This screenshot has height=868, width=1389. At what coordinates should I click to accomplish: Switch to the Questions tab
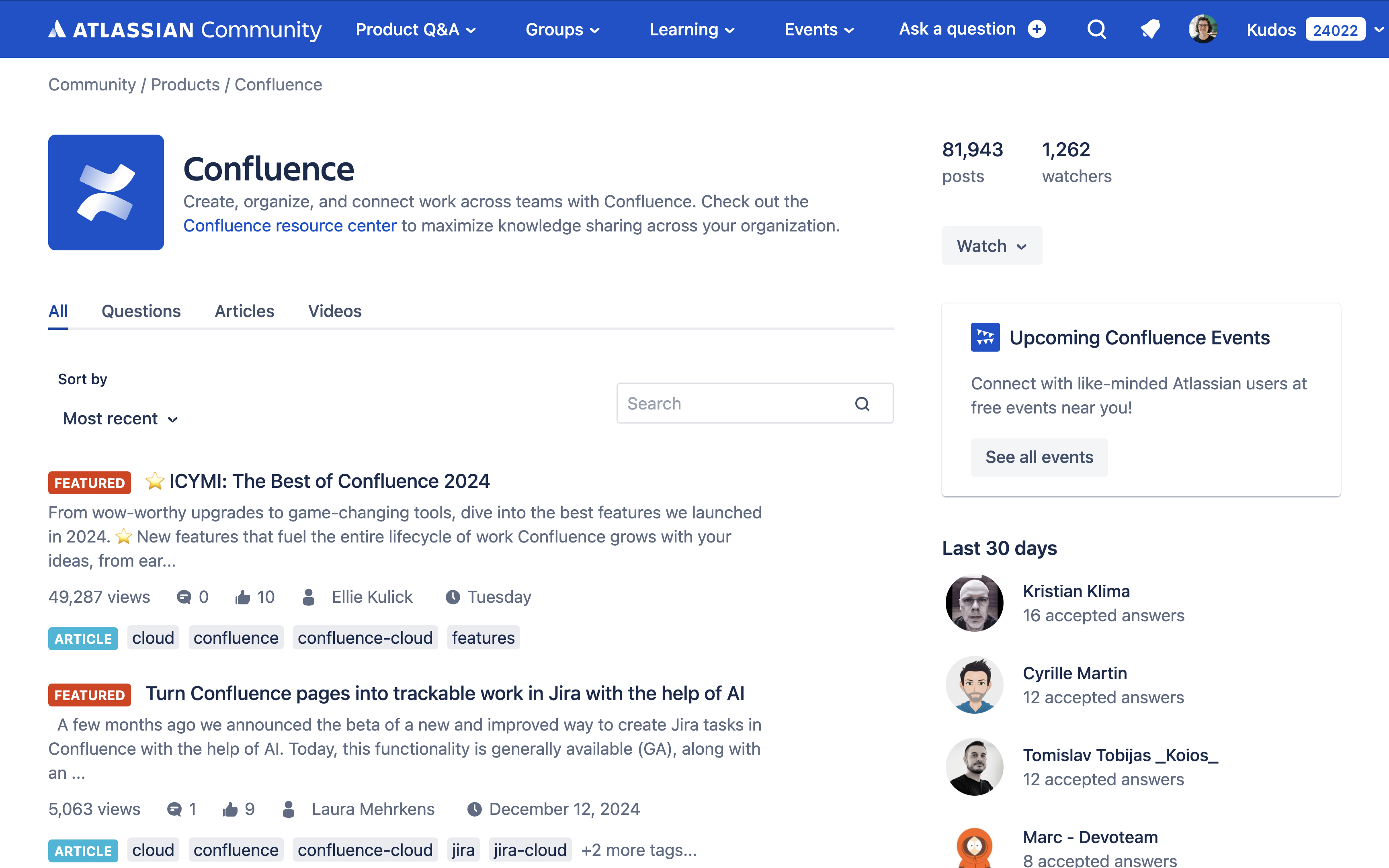[141, 311]
